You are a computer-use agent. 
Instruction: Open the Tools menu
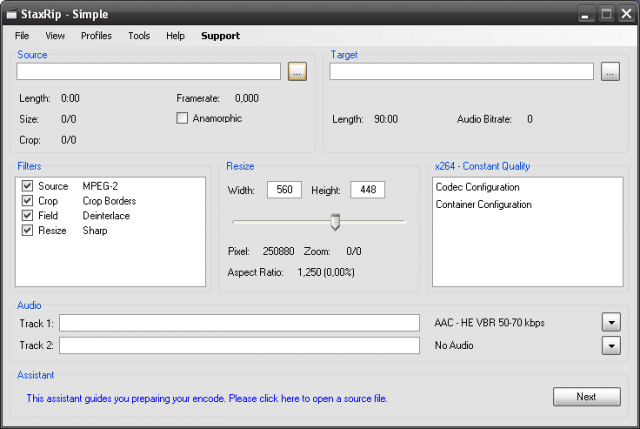click(139, 36)
